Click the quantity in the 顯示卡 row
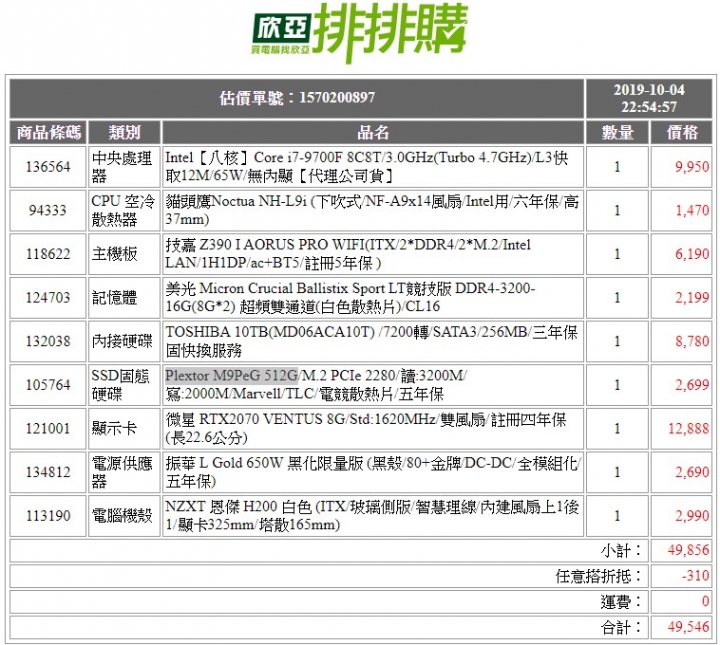 (x=617, y=428)
